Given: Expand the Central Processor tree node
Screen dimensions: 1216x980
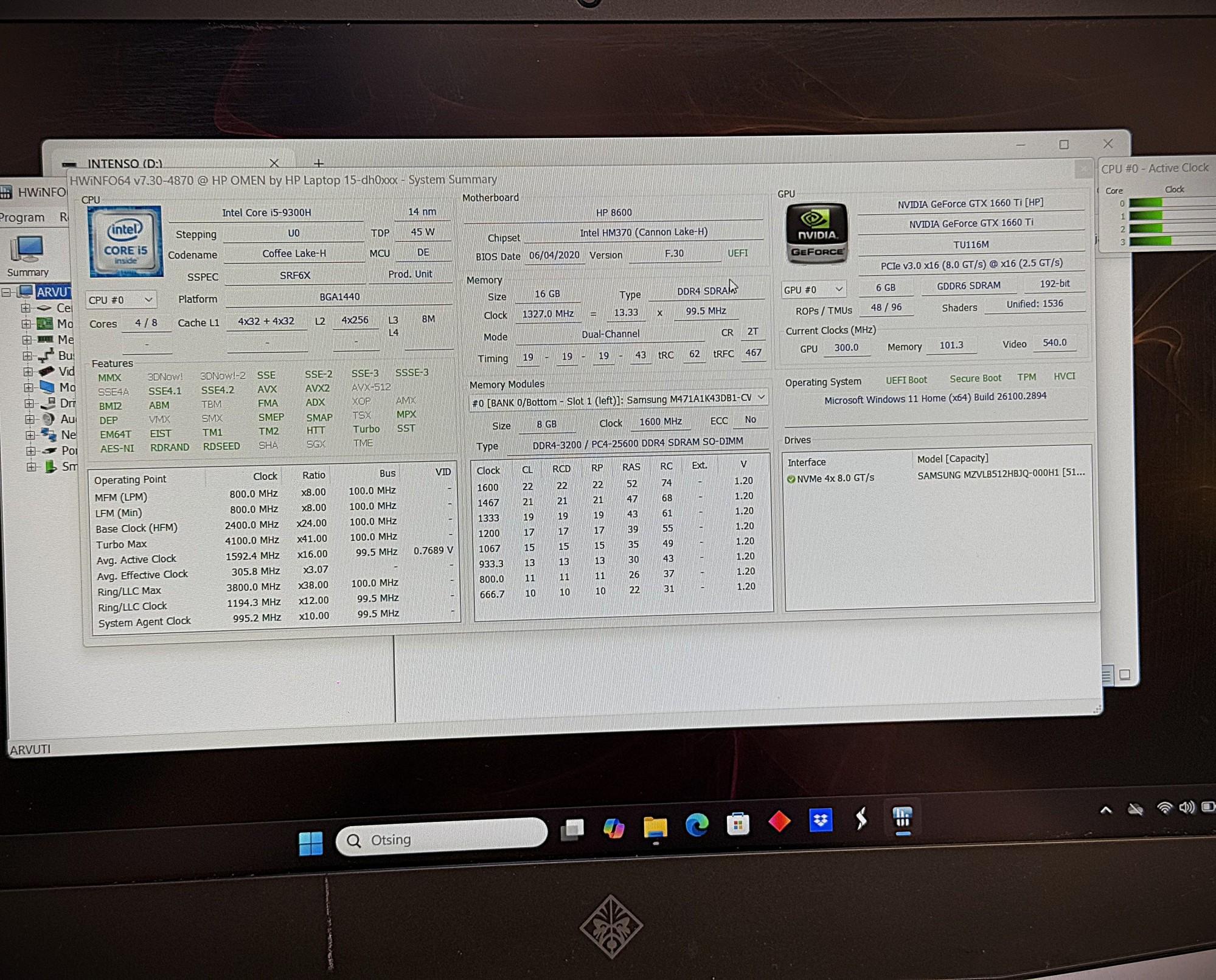Looking at the screenshot, I should (x=26, y=308).
